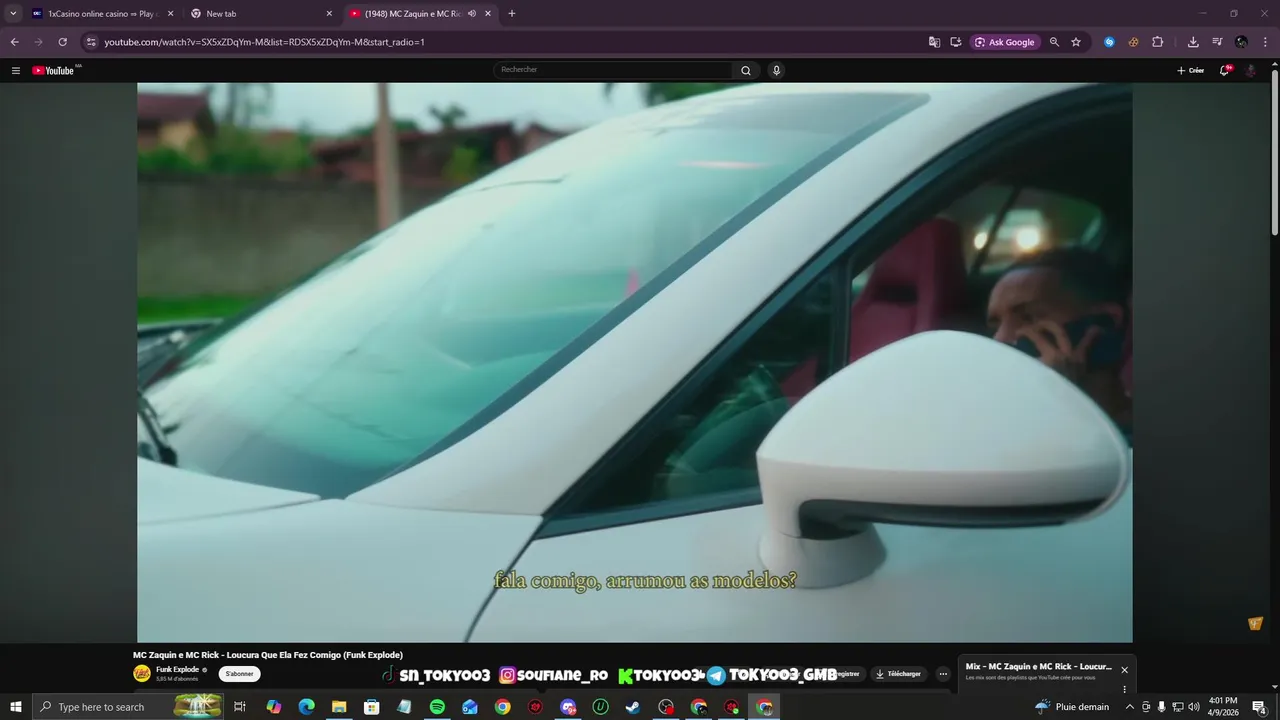
Task: Open the Funk Explode channel avatar
Action: [142, 673]
